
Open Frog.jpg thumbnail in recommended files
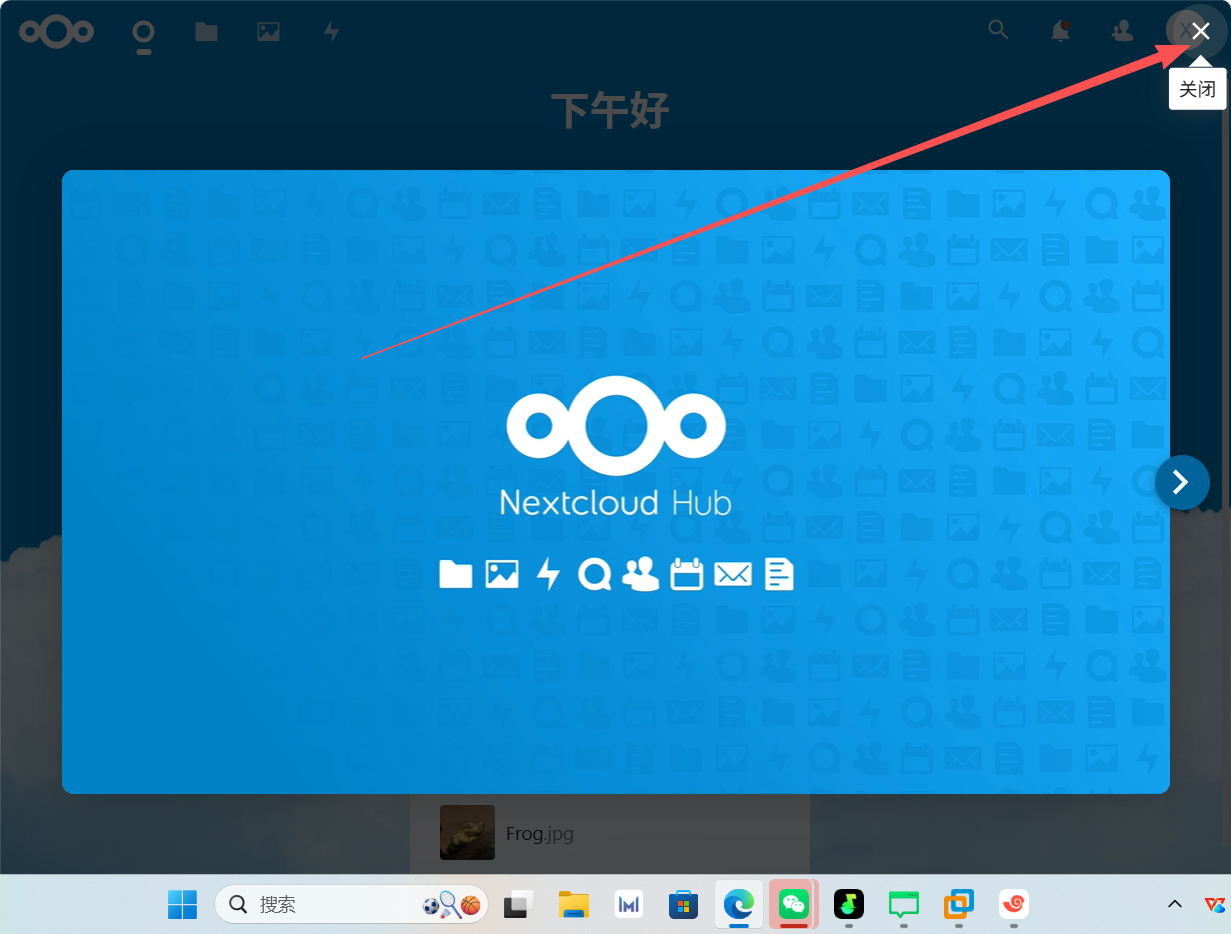467,832
